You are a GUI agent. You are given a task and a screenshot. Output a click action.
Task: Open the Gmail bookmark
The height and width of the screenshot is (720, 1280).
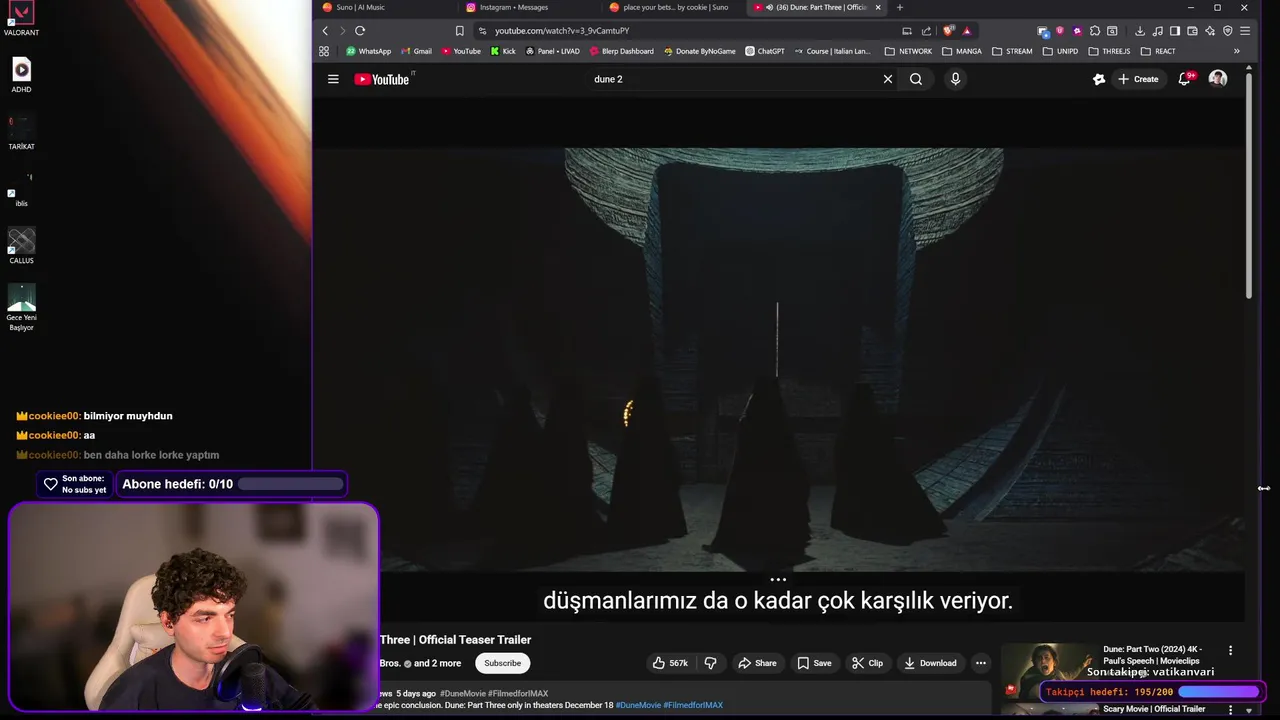[x=415, y=51]
